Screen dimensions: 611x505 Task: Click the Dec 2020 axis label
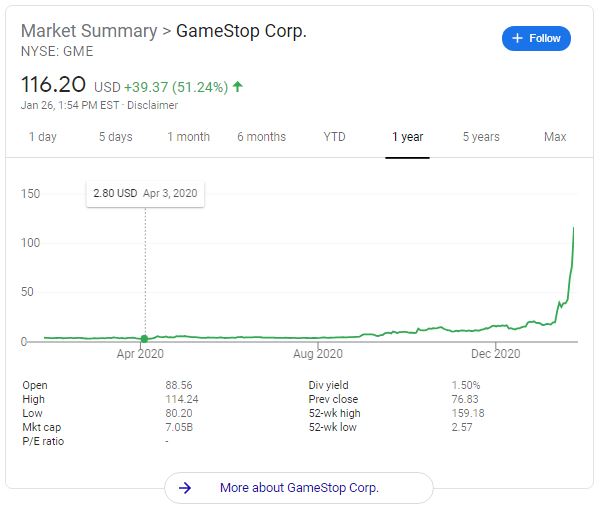coord(495,354)
